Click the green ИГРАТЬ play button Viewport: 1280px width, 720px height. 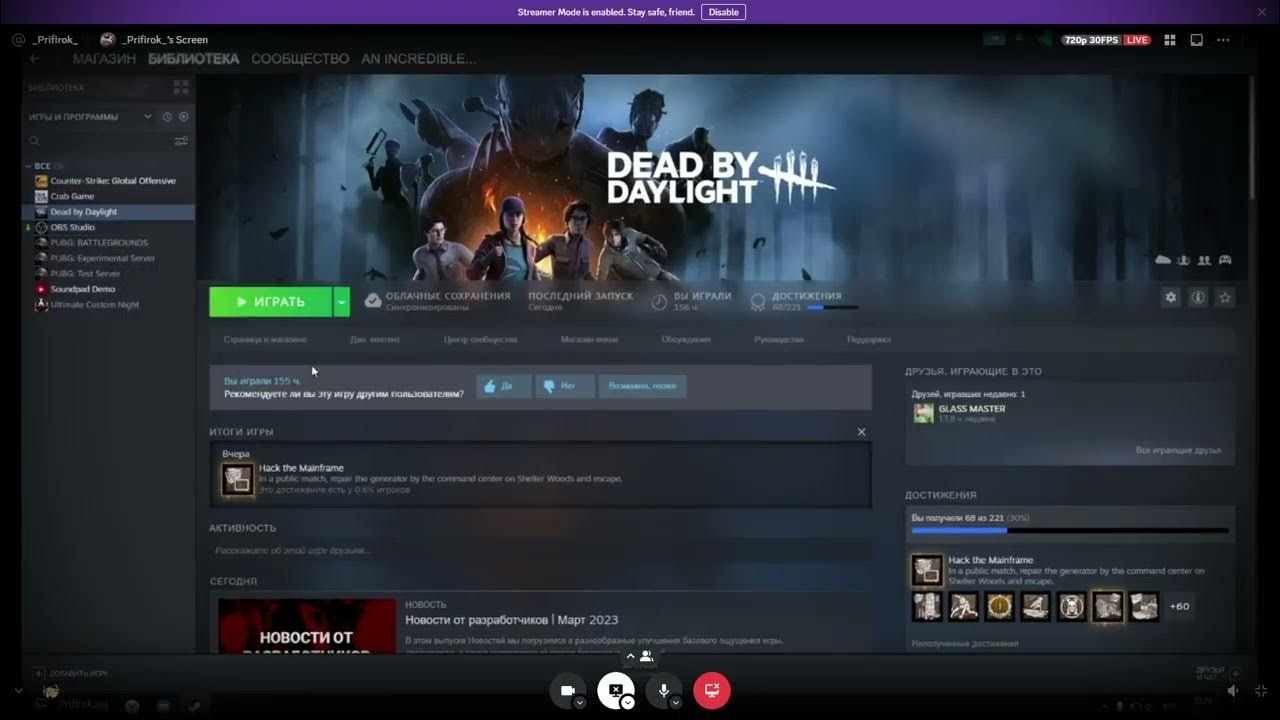270,301
